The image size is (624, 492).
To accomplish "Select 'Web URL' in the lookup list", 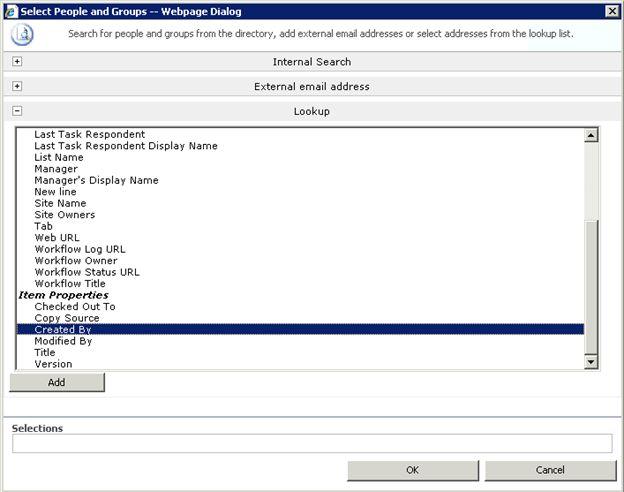I will point(300,238).
